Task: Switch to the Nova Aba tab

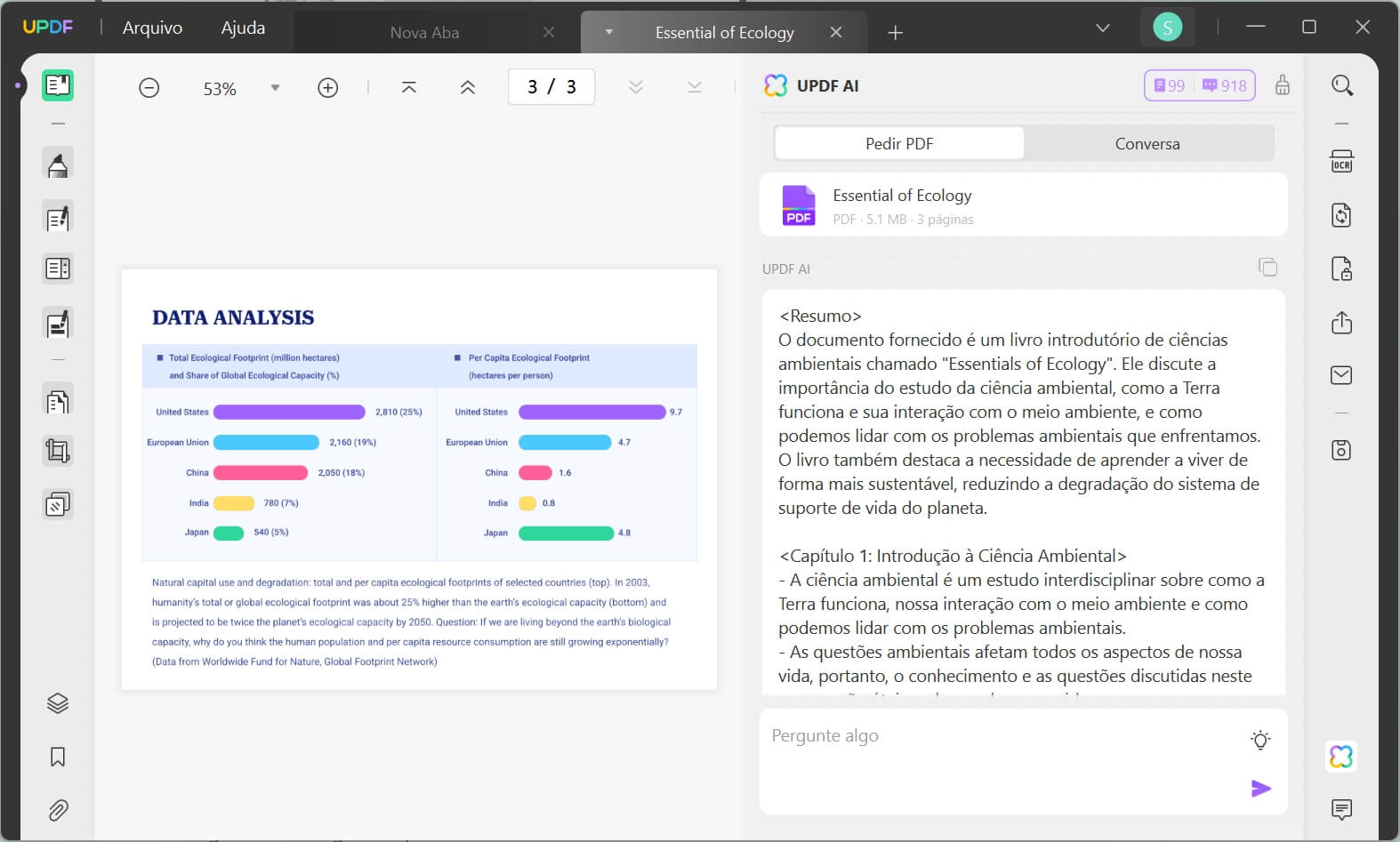Action: [x=424, y=33]
